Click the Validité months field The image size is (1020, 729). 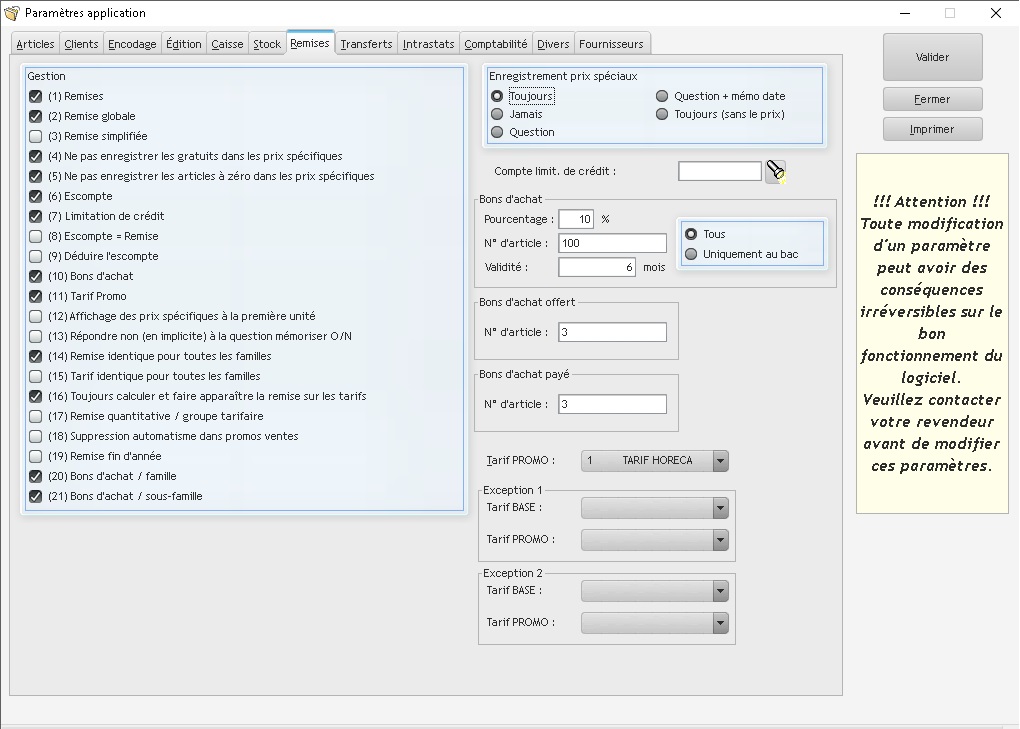tap(597, 267)
